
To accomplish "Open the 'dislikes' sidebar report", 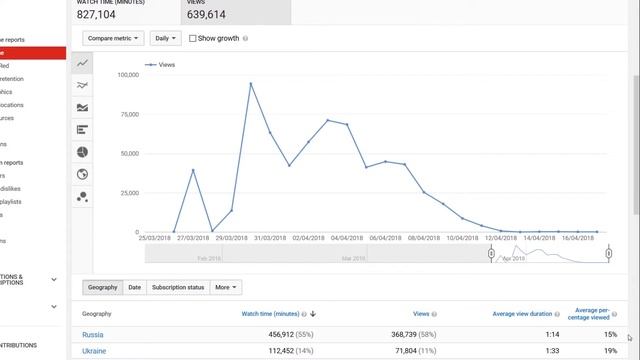I will 10,189.
